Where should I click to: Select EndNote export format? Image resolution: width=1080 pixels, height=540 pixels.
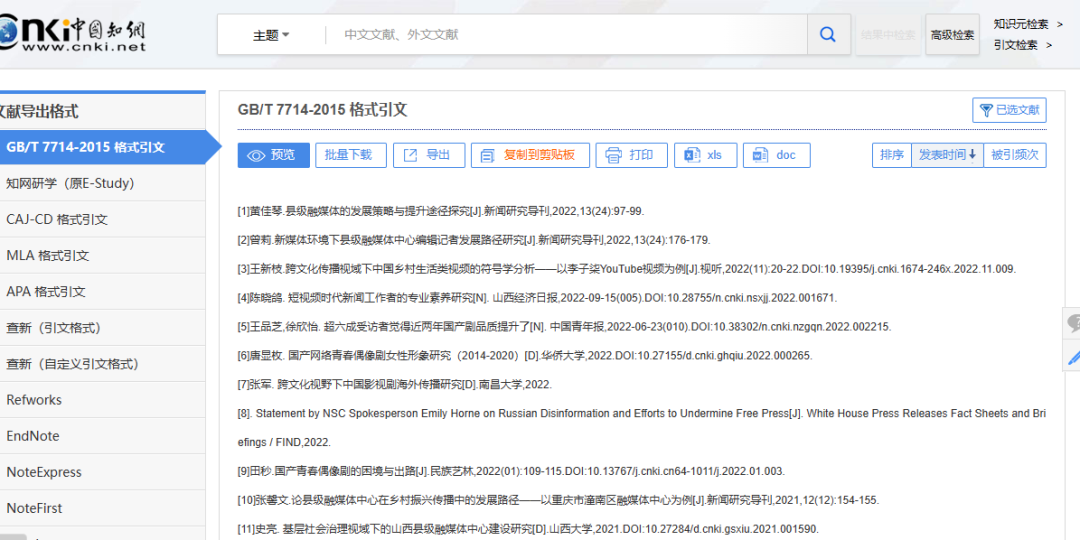coord(103,436)
